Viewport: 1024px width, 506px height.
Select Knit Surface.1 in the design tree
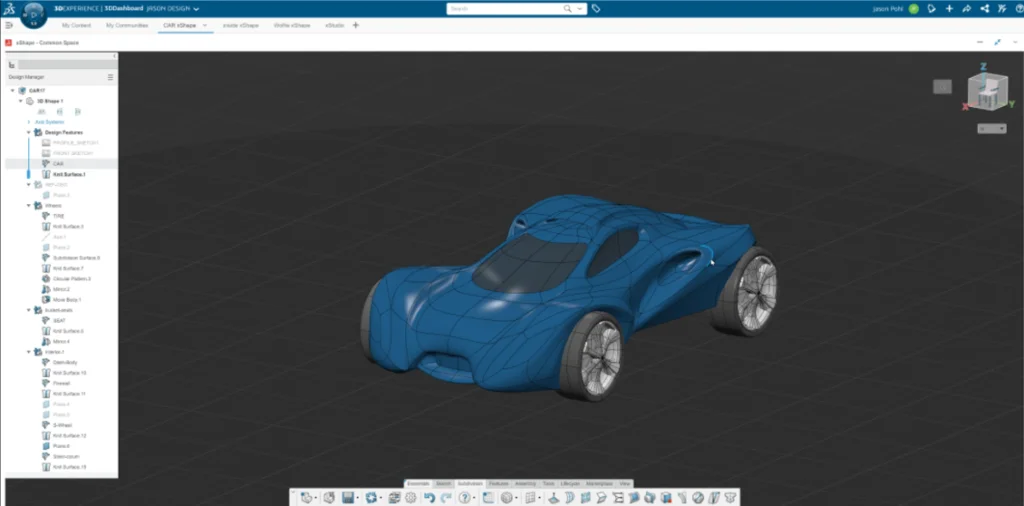pyautogui.click(x=69, y=174)
